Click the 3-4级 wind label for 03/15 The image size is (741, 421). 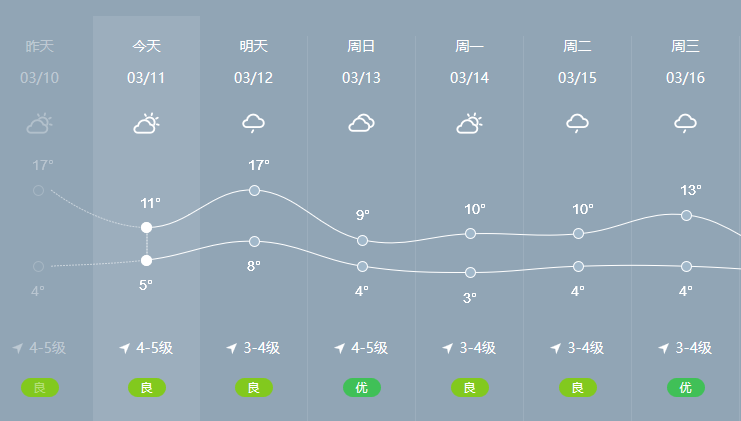pyautogui.click(x=586, y=348)
